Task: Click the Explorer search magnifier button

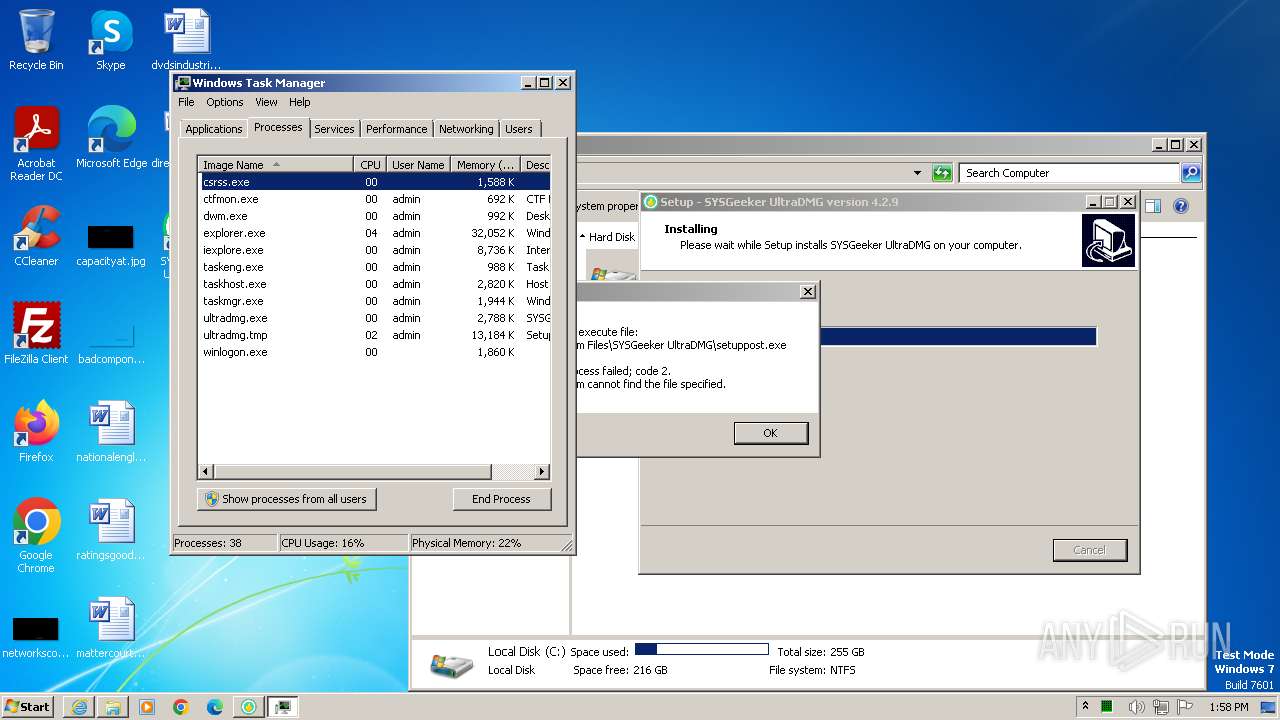Action: pos(1190,173)
